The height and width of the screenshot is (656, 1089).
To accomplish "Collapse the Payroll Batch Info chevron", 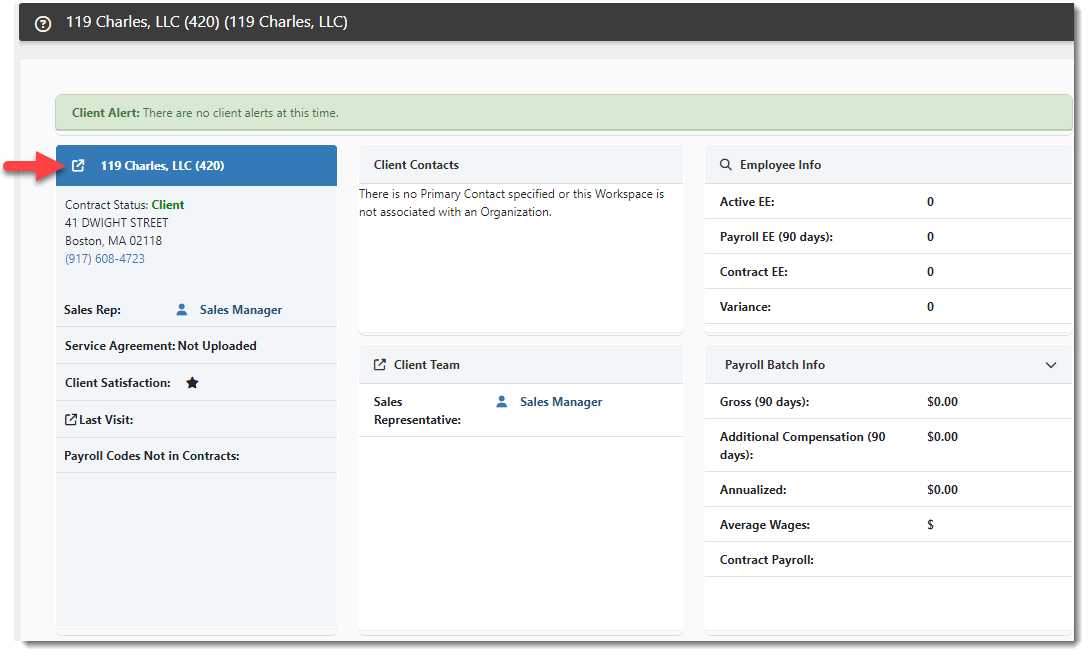I will click(x=1051, y=365).
